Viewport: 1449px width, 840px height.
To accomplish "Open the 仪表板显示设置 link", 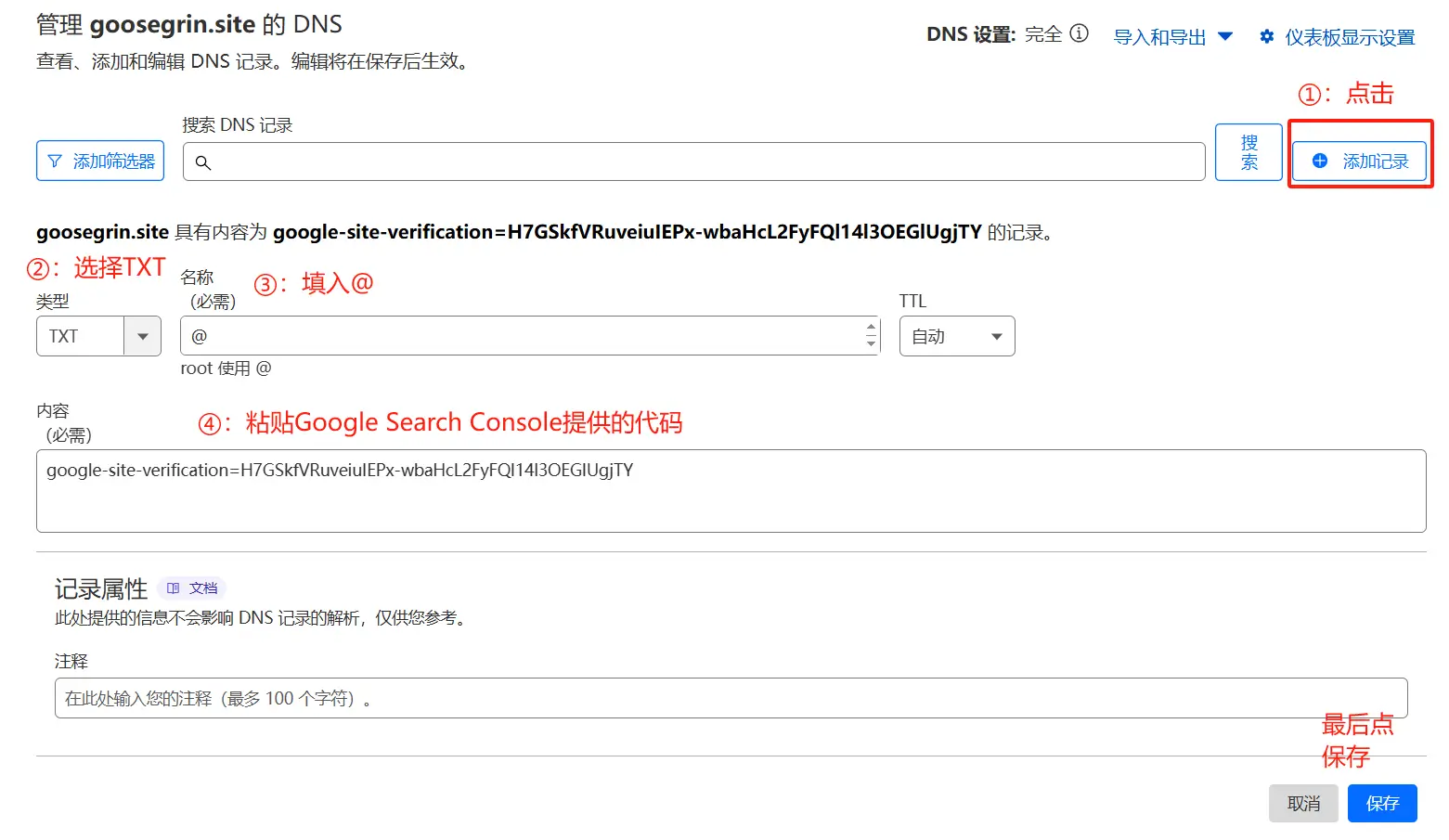I will click(x=1349, y=37).
